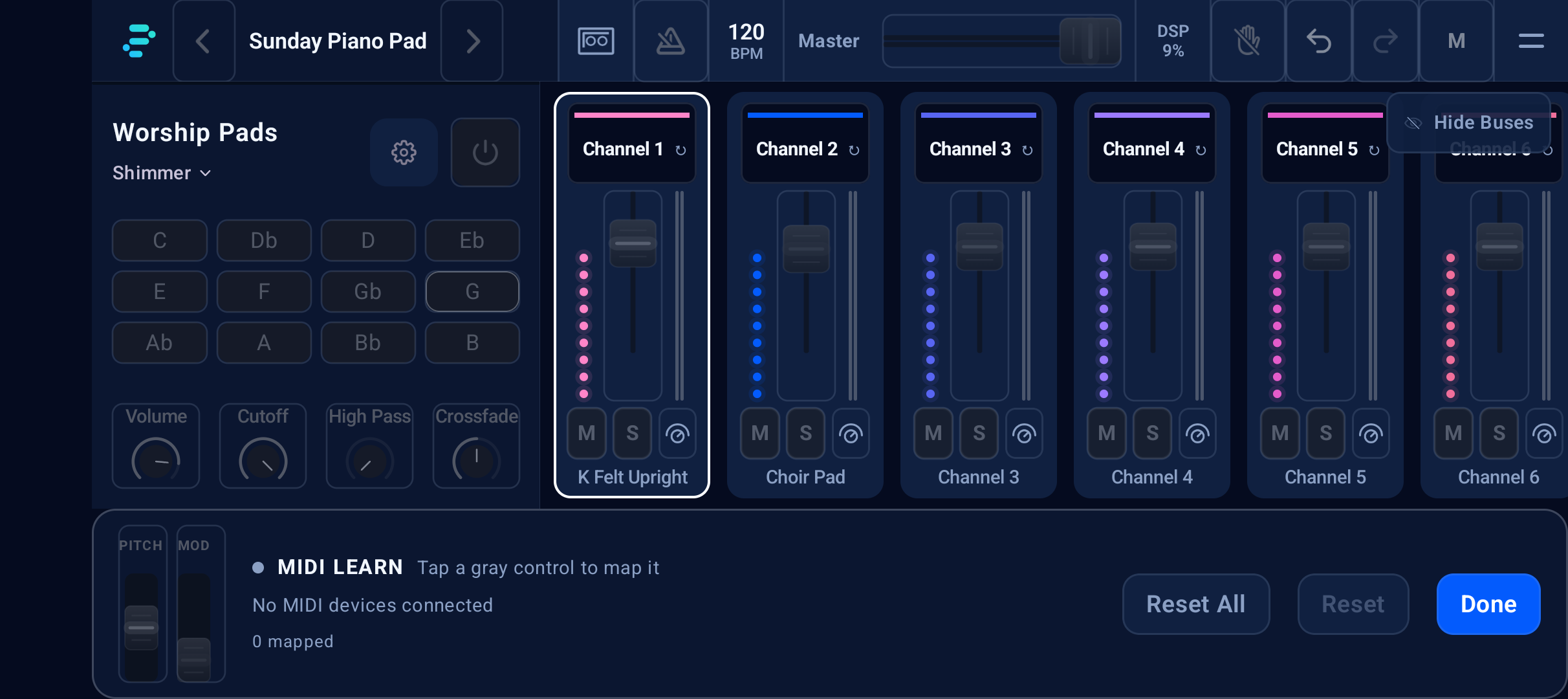1568x699 pixels.
Task: Mute K Felt Upright channel
Action: 587,434
